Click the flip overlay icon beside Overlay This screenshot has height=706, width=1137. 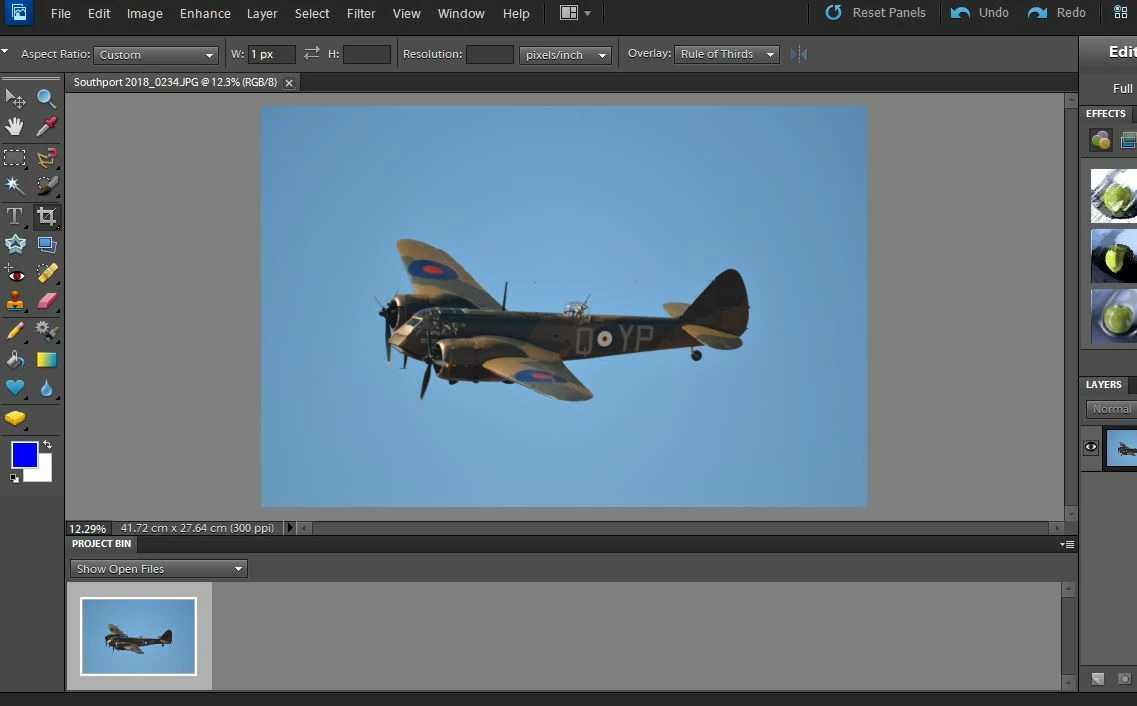[799, 54]
